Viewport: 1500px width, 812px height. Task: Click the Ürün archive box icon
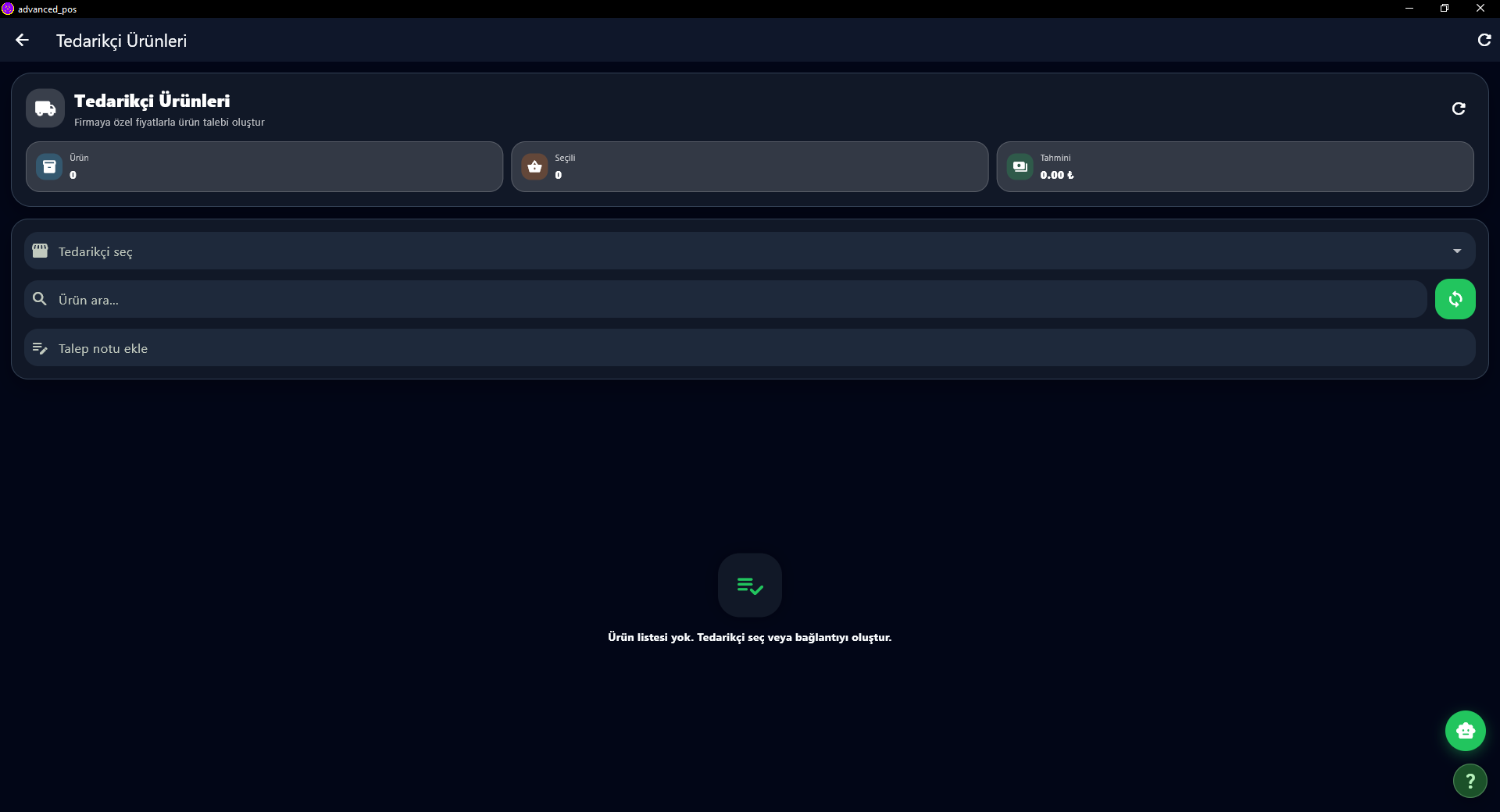(49, 166)
